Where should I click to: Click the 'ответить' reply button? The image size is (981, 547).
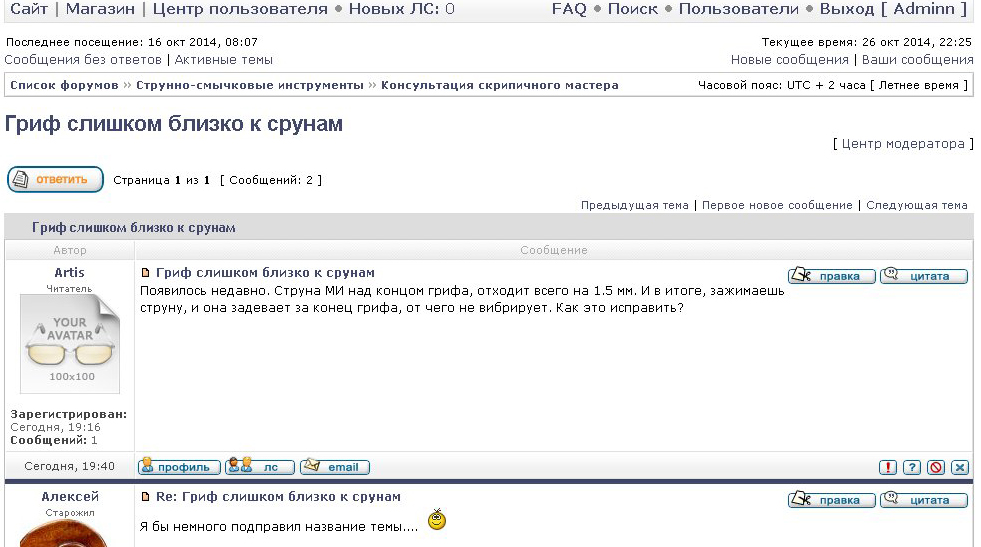pos(56,180)
